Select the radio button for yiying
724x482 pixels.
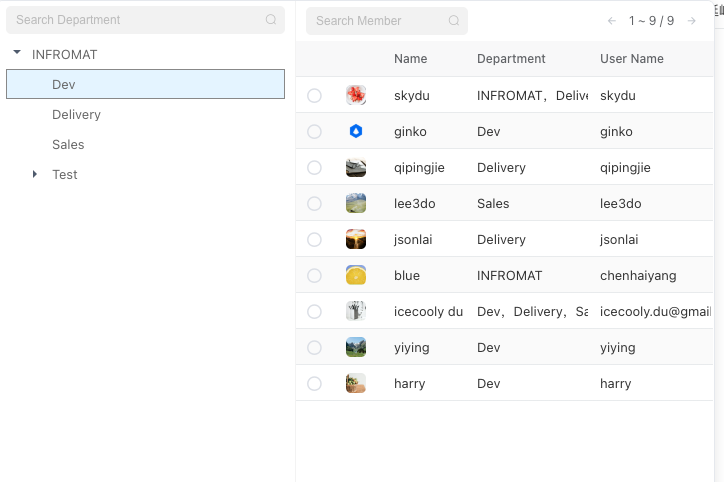(315, 348)
